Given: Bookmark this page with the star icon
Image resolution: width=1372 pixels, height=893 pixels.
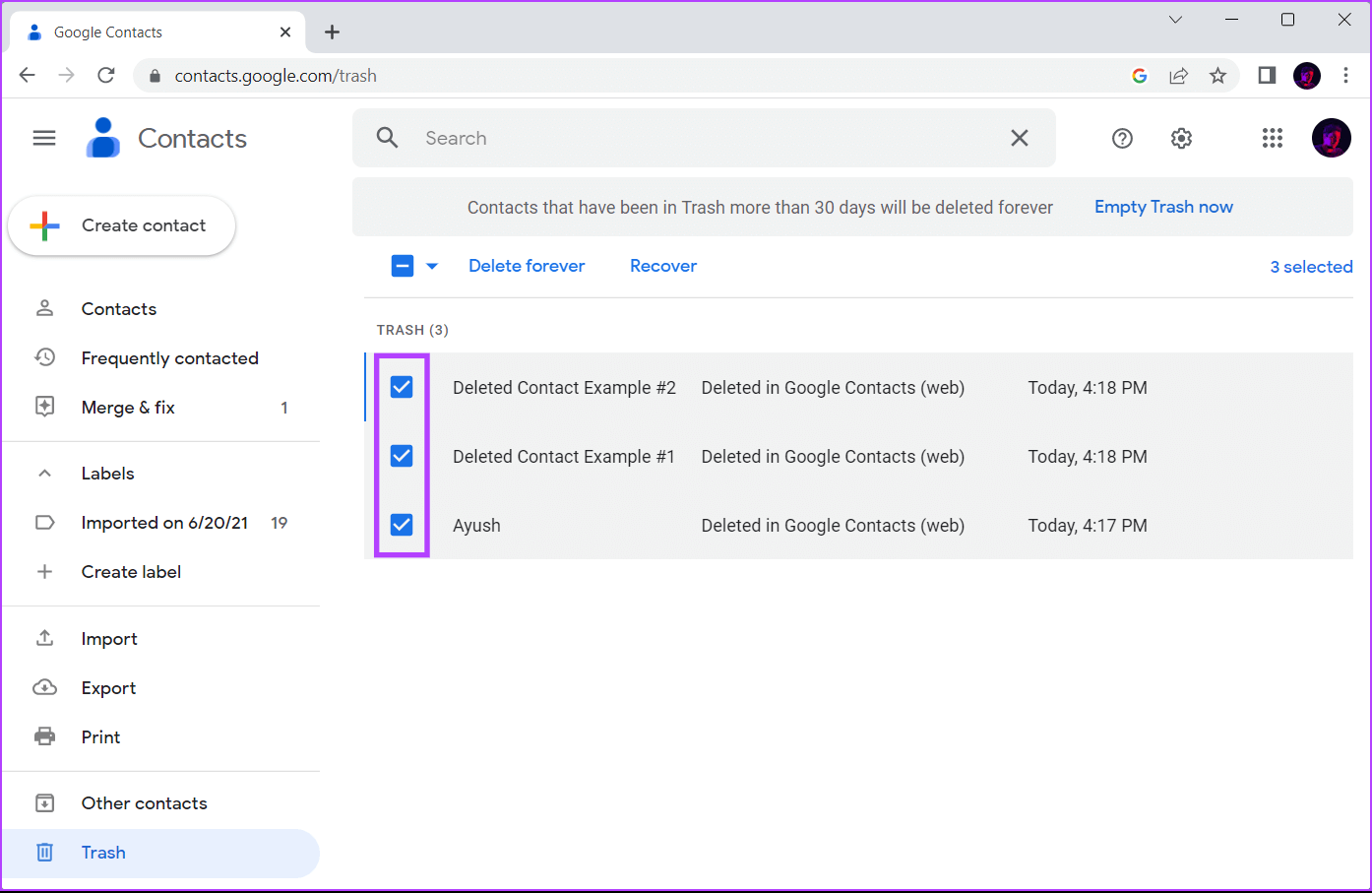Looking at the screenshot, I should click(x=1217, y=76).
